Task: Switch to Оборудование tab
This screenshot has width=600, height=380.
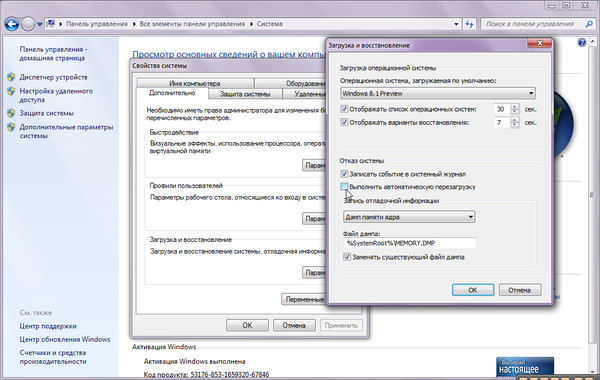Action: pyautogui.click(x=291, y=83)
